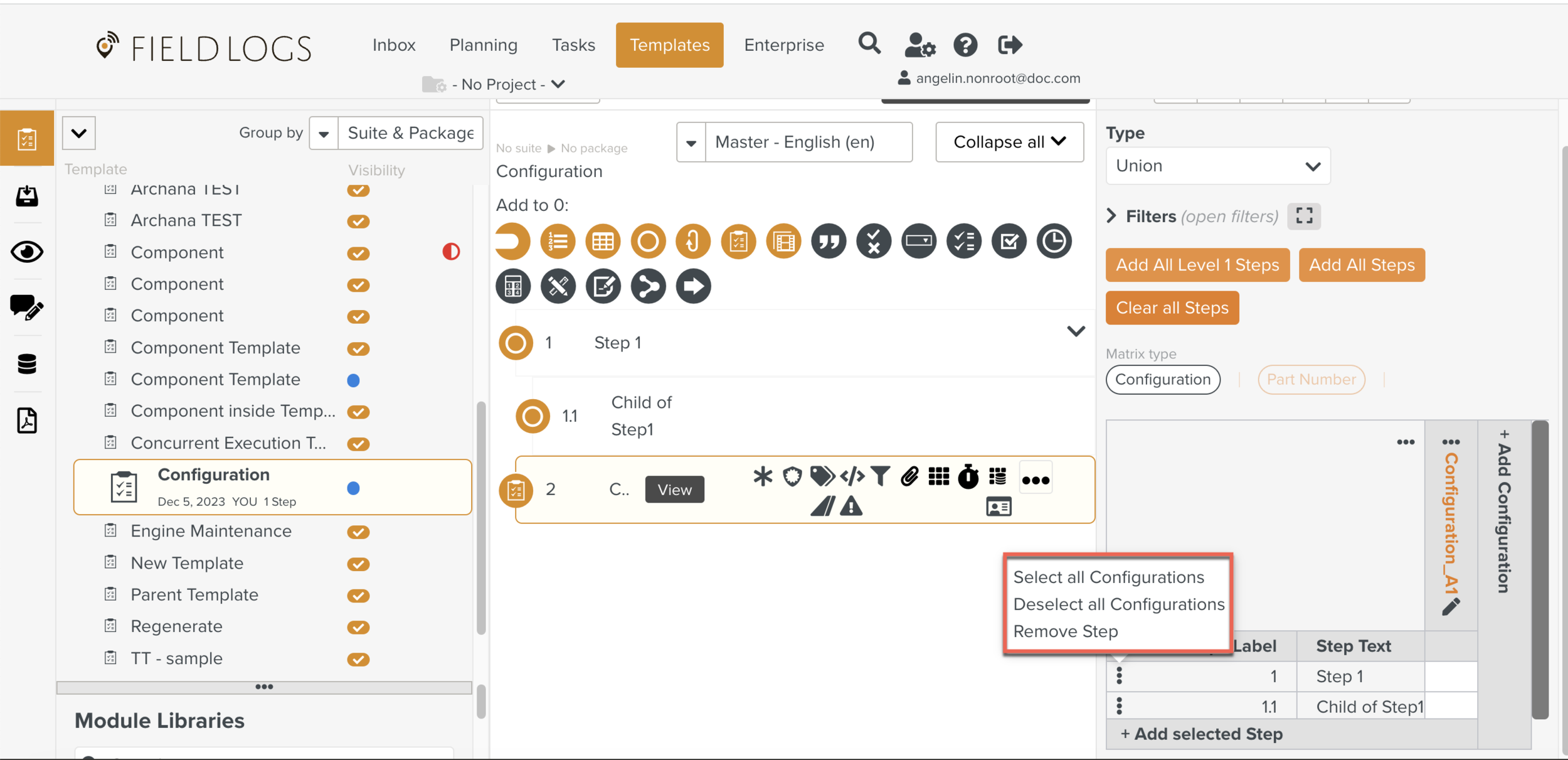This screenshot has width=1568, height=760.
Task: Click the View button on step 2
Action: coord(674,490)
